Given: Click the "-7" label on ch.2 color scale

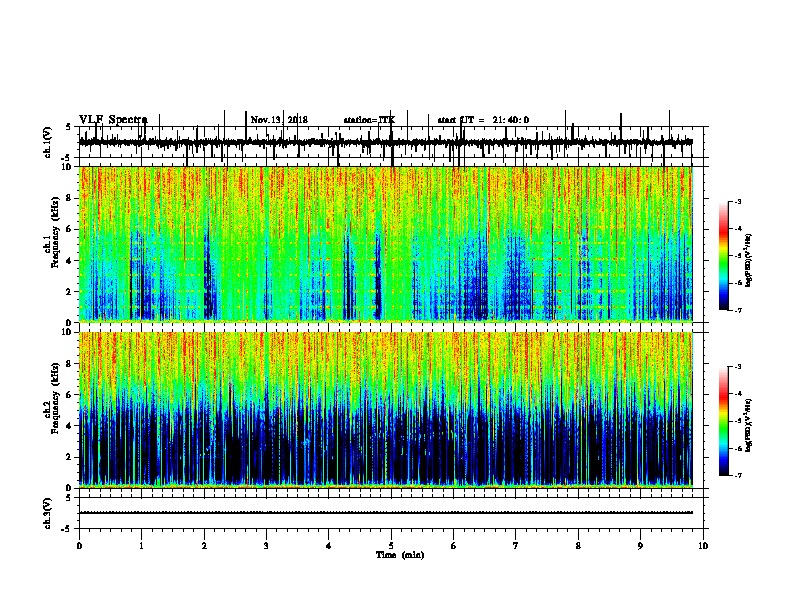Looking at the screenshot, I should coord(737,475).
